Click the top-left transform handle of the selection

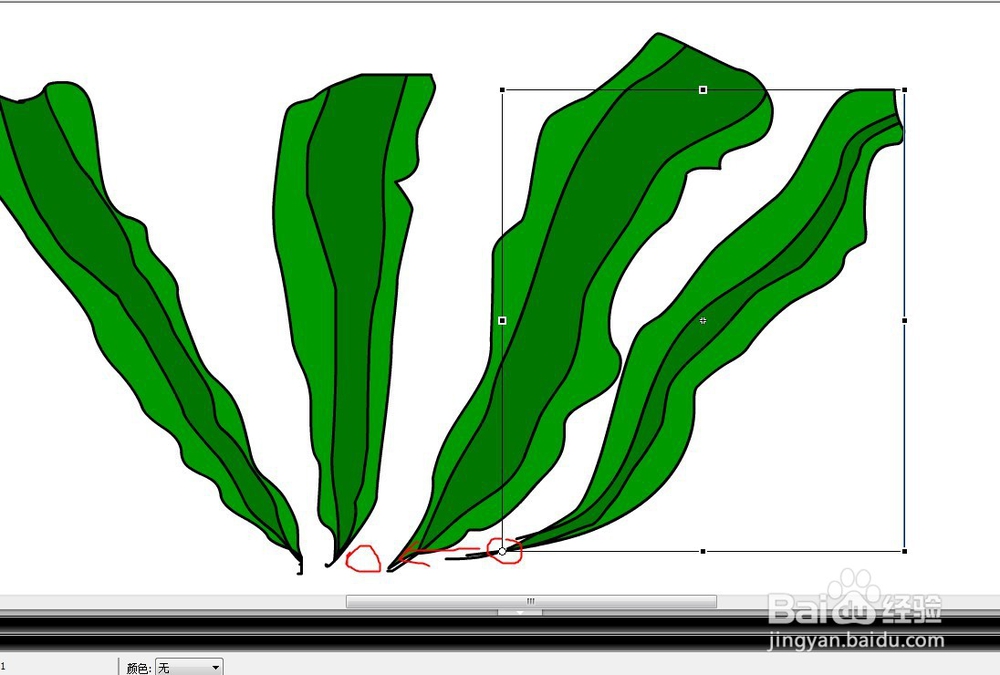click(x=503, y=90)
